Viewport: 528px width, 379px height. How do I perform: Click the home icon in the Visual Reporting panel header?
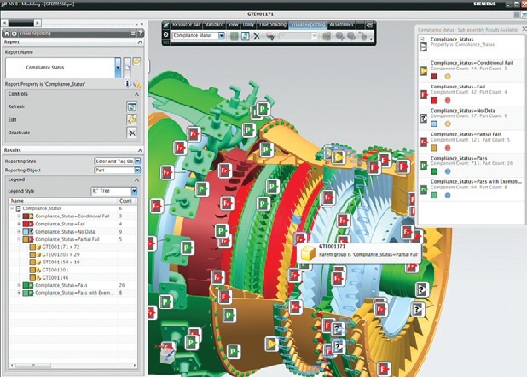7,33
